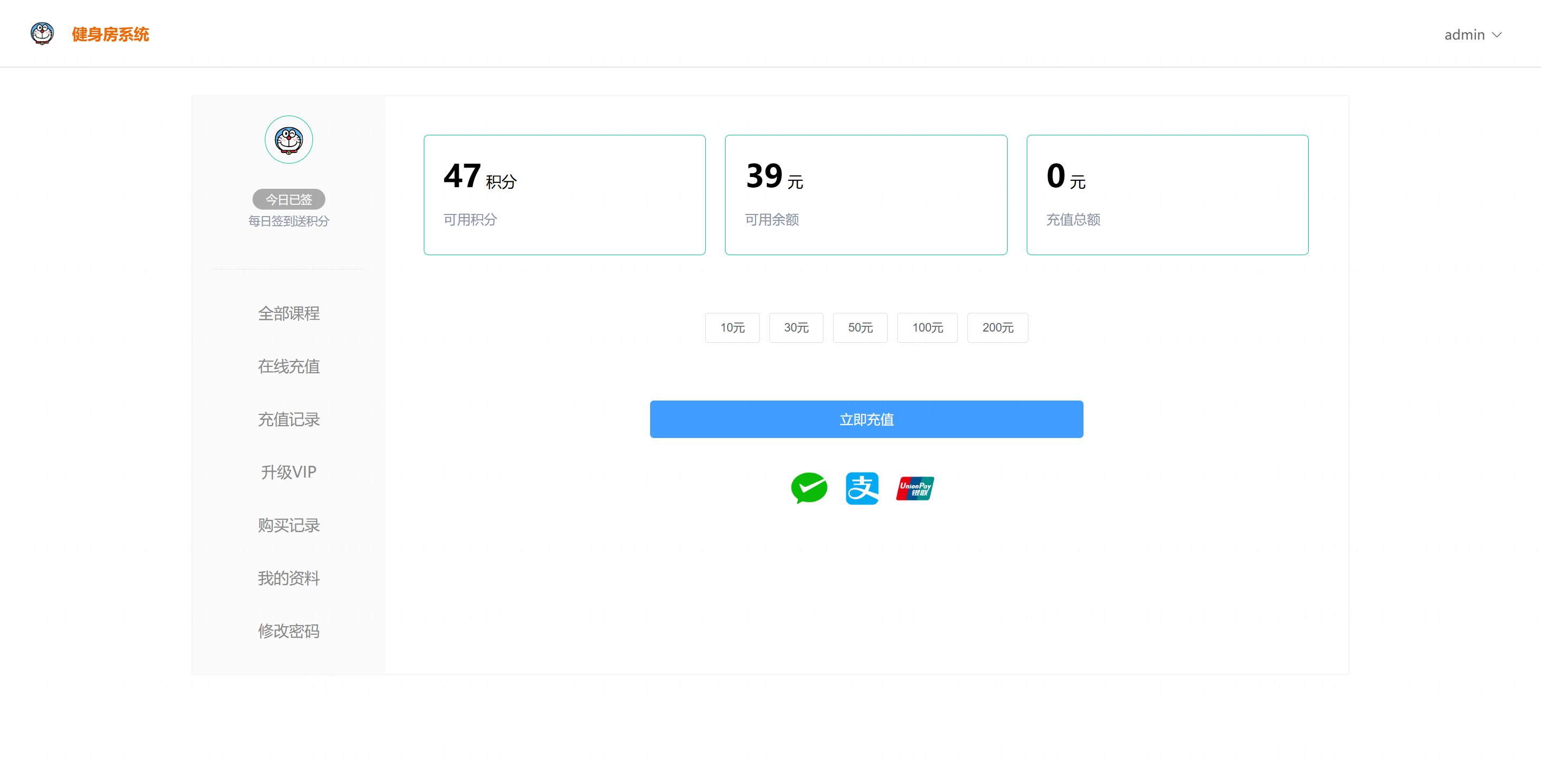Click the 健身房系统 title link
The image size is (1541, 784).
click(110, 34)
